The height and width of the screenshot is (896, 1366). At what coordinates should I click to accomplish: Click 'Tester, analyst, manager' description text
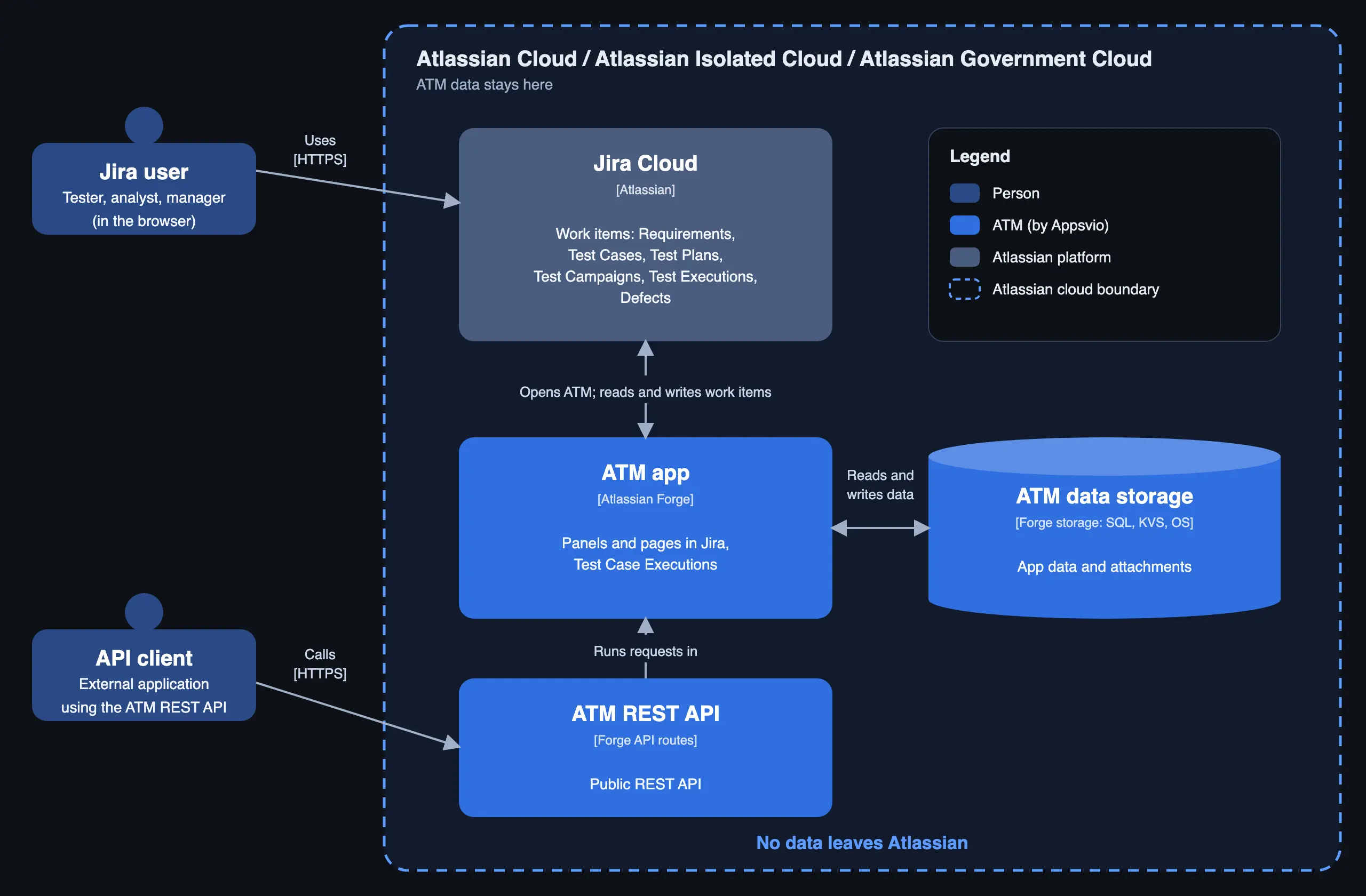[144, 198]
